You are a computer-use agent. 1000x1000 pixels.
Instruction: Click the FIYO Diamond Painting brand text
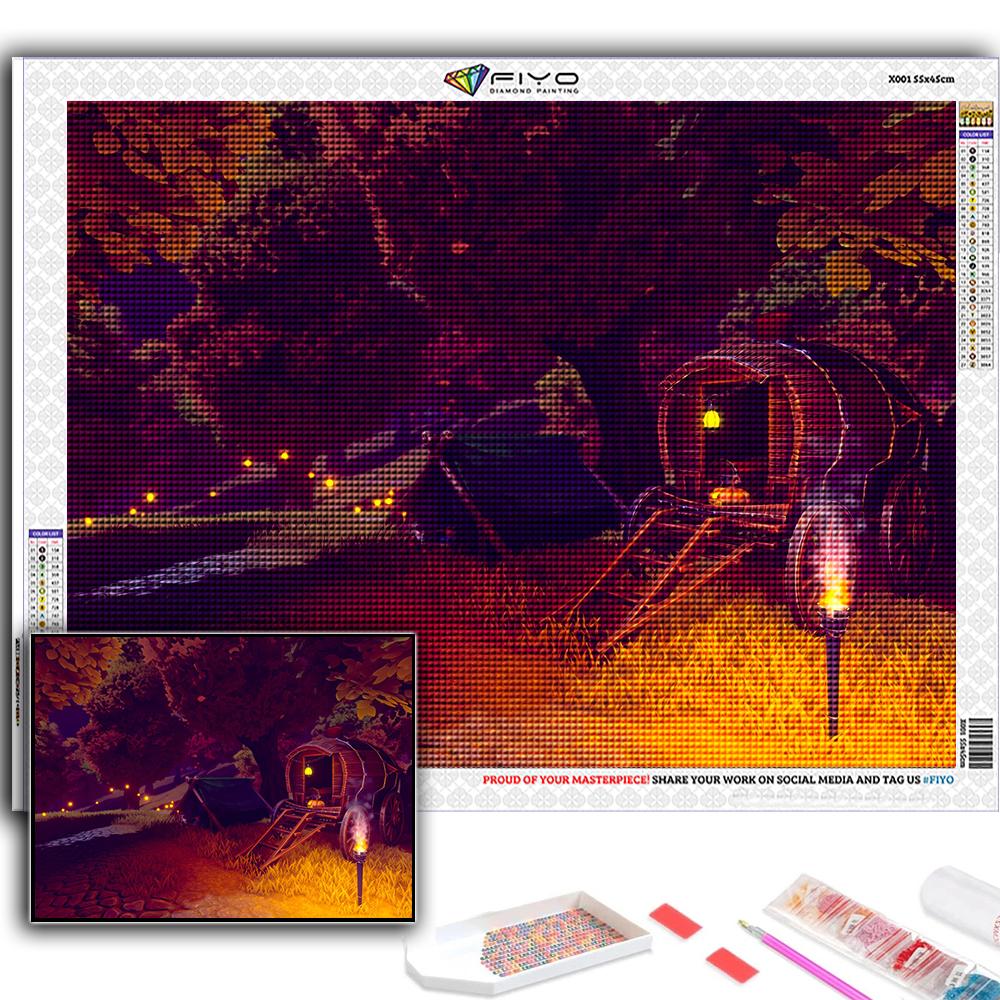tap(534, 82)
